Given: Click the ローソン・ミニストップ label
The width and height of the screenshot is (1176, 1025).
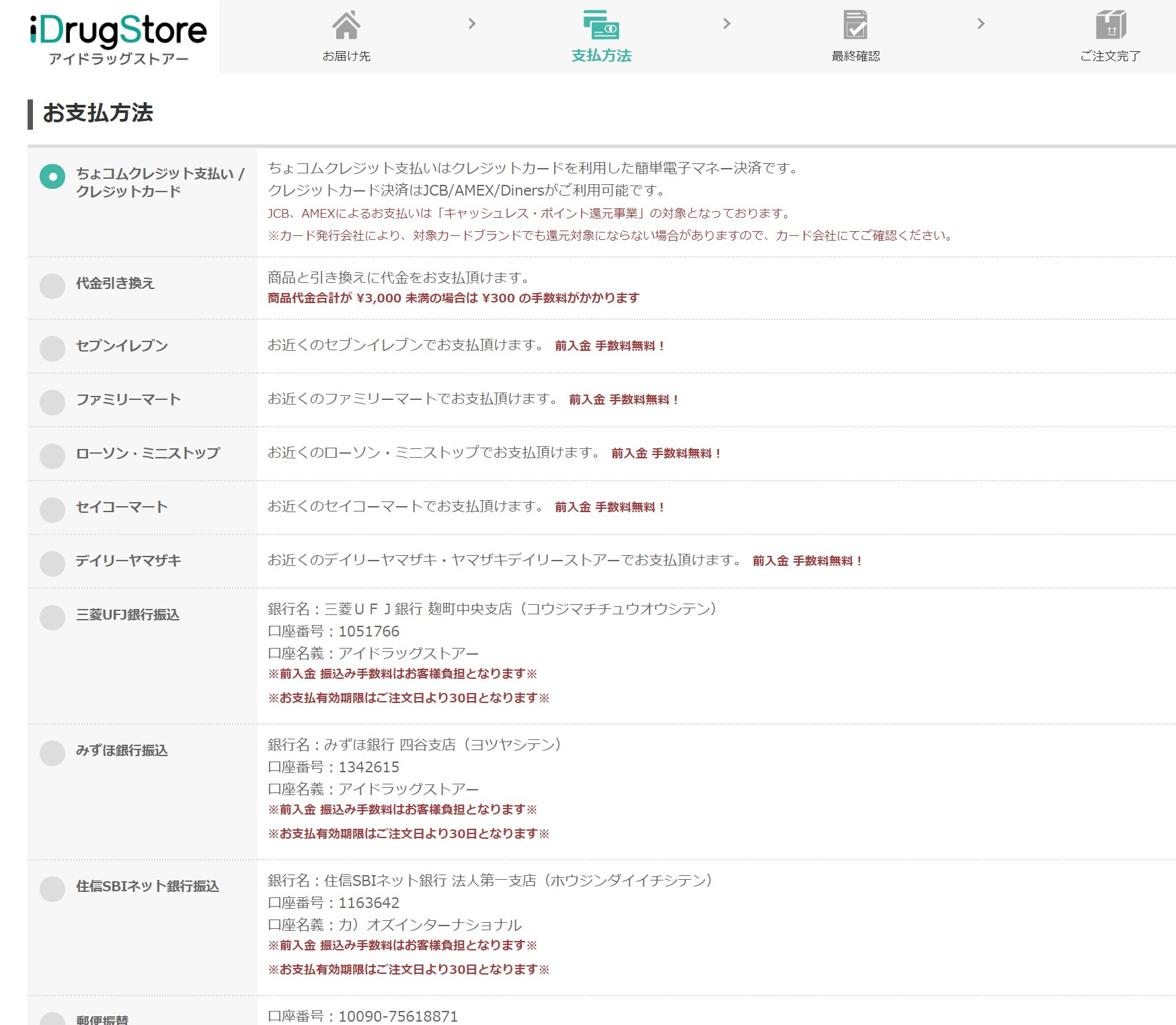Looking at the screenshot, I should pos(148,454).
